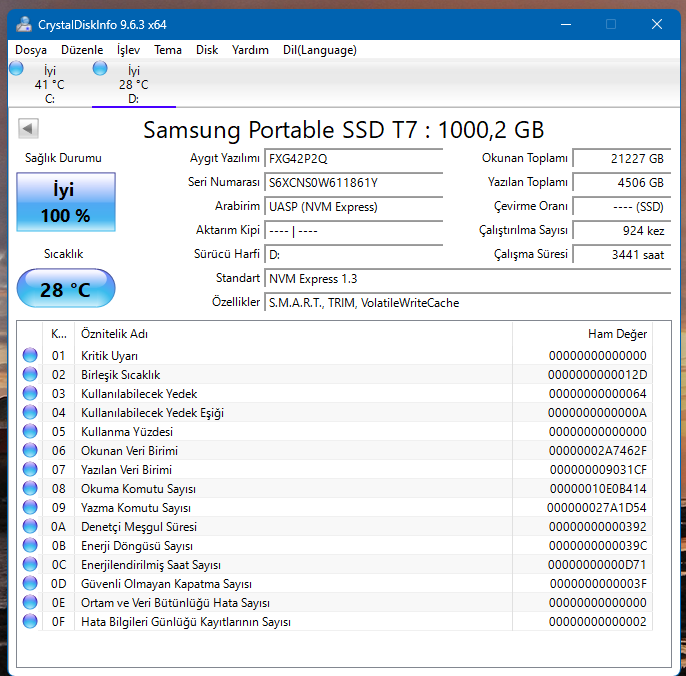Open the Yardım menu
This screenshot has height=676, width=686.
click(x=250, y=50)
